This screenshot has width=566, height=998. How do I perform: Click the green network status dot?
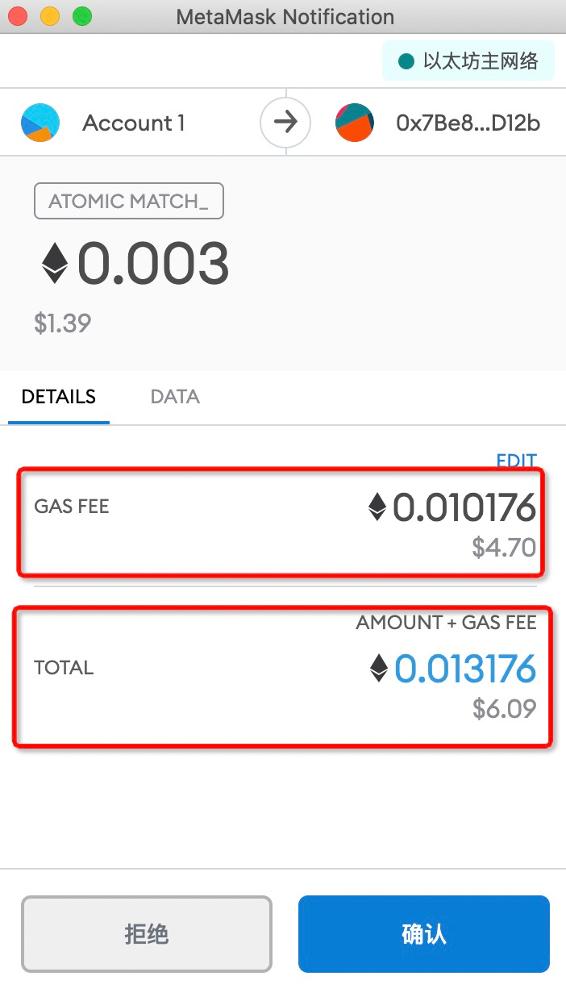(406, 61)
